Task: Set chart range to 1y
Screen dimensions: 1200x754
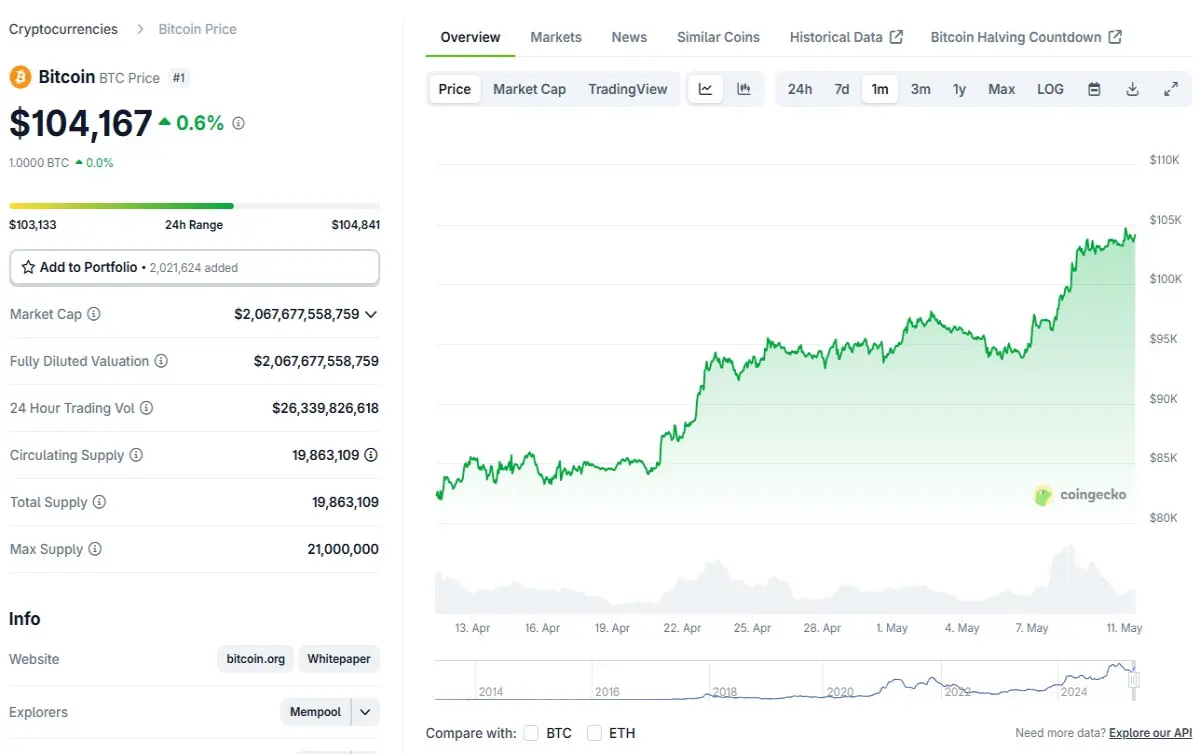Action: (x=959, y=89)
